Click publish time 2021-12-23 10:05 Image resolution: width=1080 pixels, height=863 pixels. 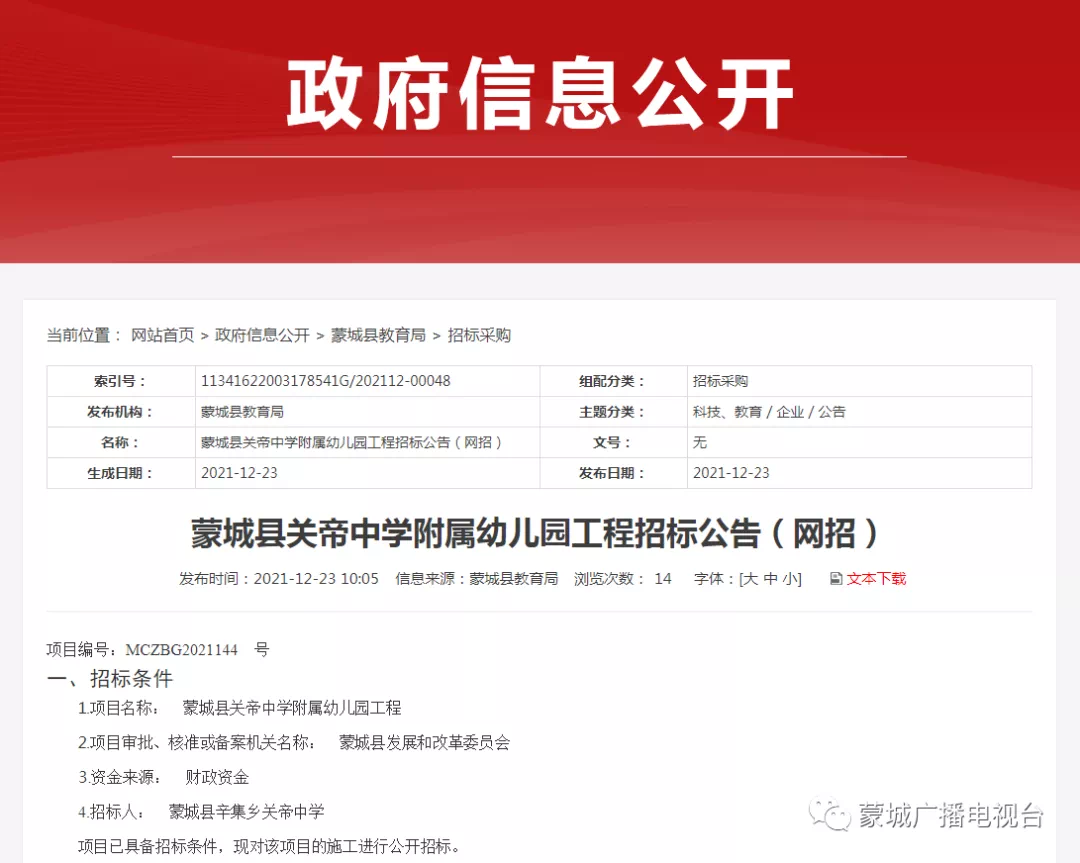(316, 579)
